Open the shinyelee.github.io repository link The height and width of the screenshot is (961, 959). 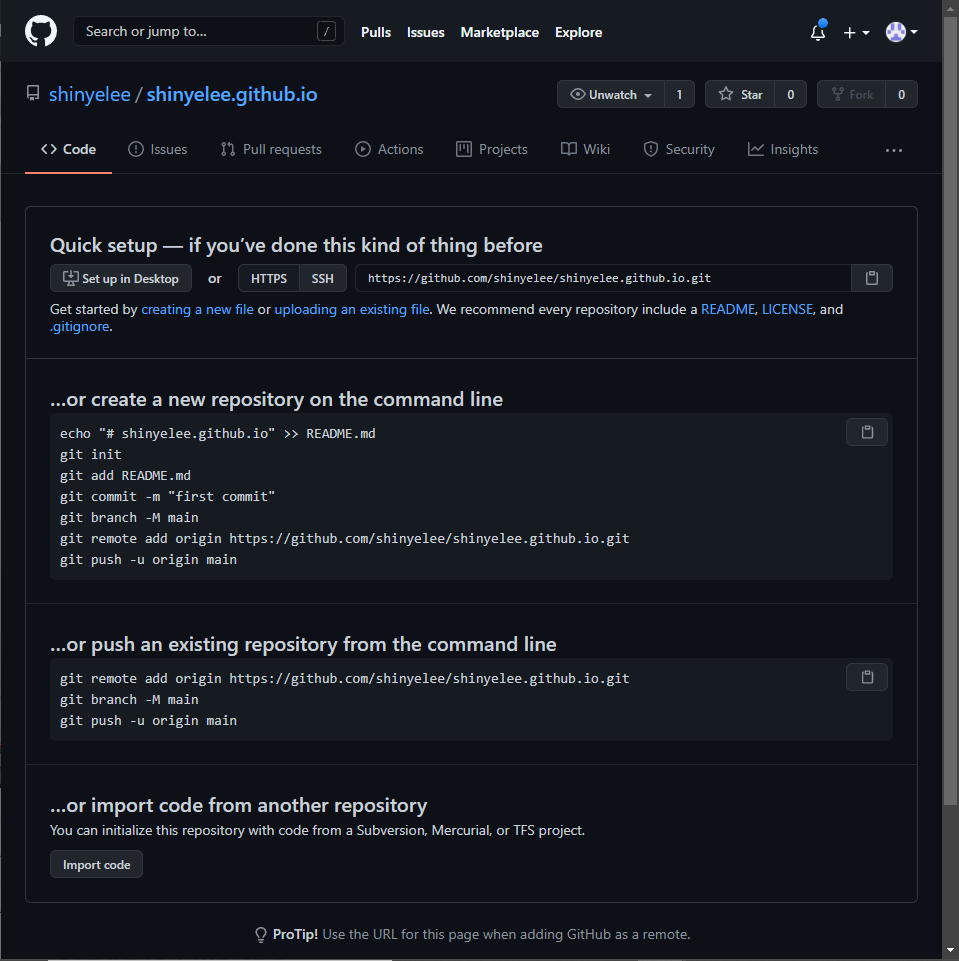coord(232,94)
